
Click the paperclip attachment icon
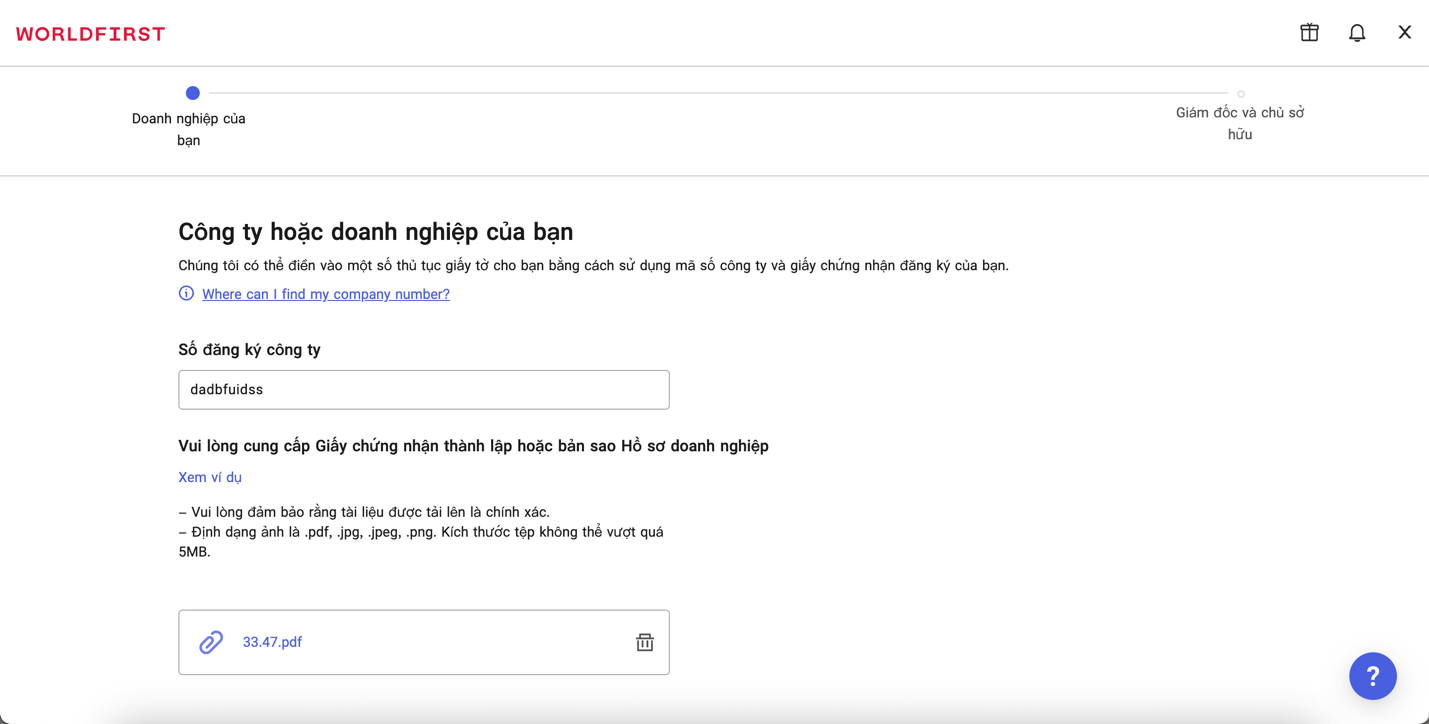(211, 642)
